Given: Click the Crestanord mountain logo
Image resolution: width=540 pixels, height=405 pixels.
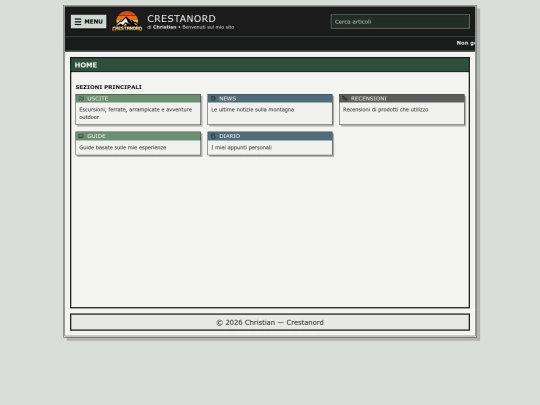Looking at the screenshot, I should 127,21.
